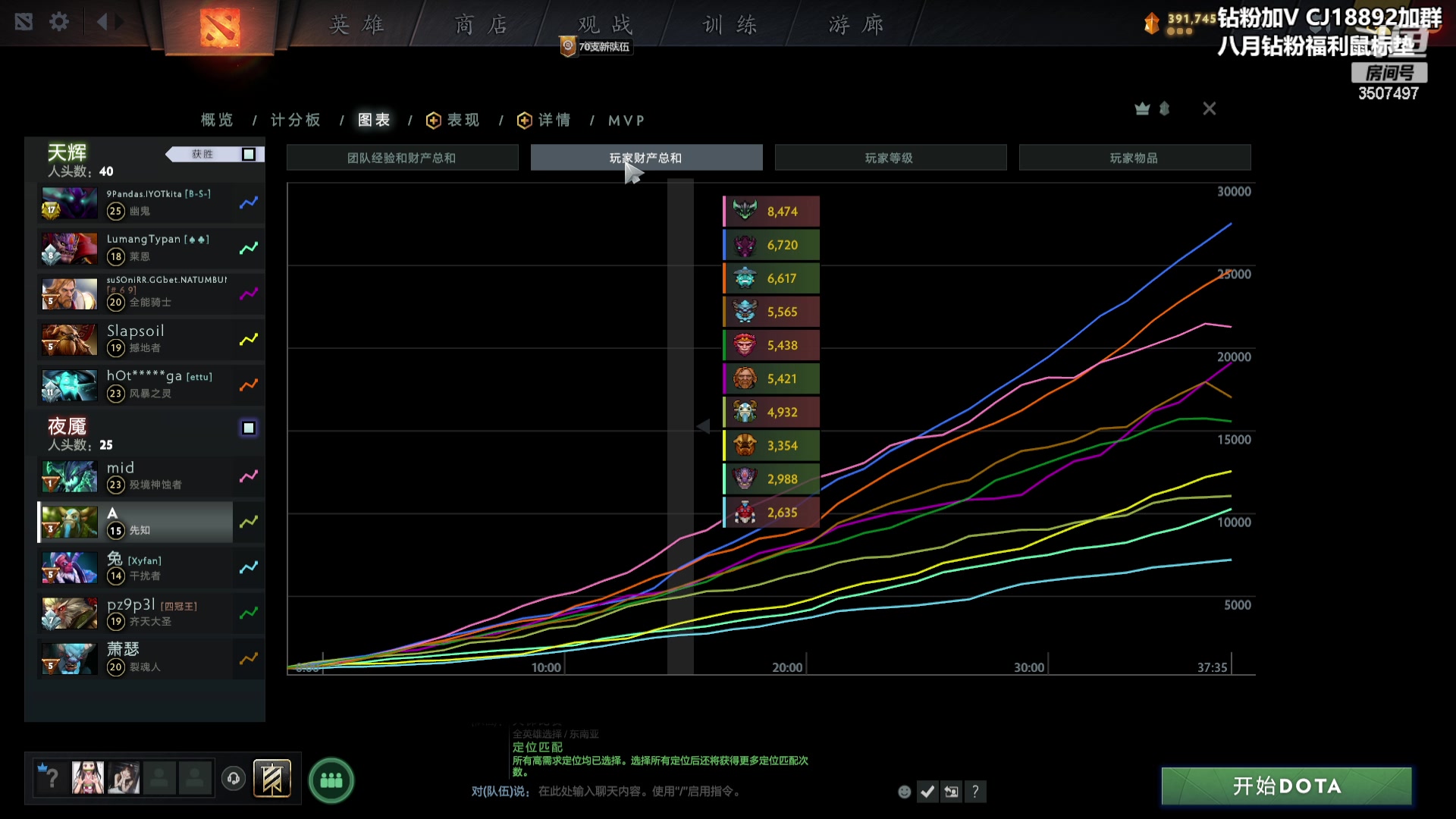1456x819 pixels.
Task: Open the 英雄 menu
Action: [x=356, y=25]
